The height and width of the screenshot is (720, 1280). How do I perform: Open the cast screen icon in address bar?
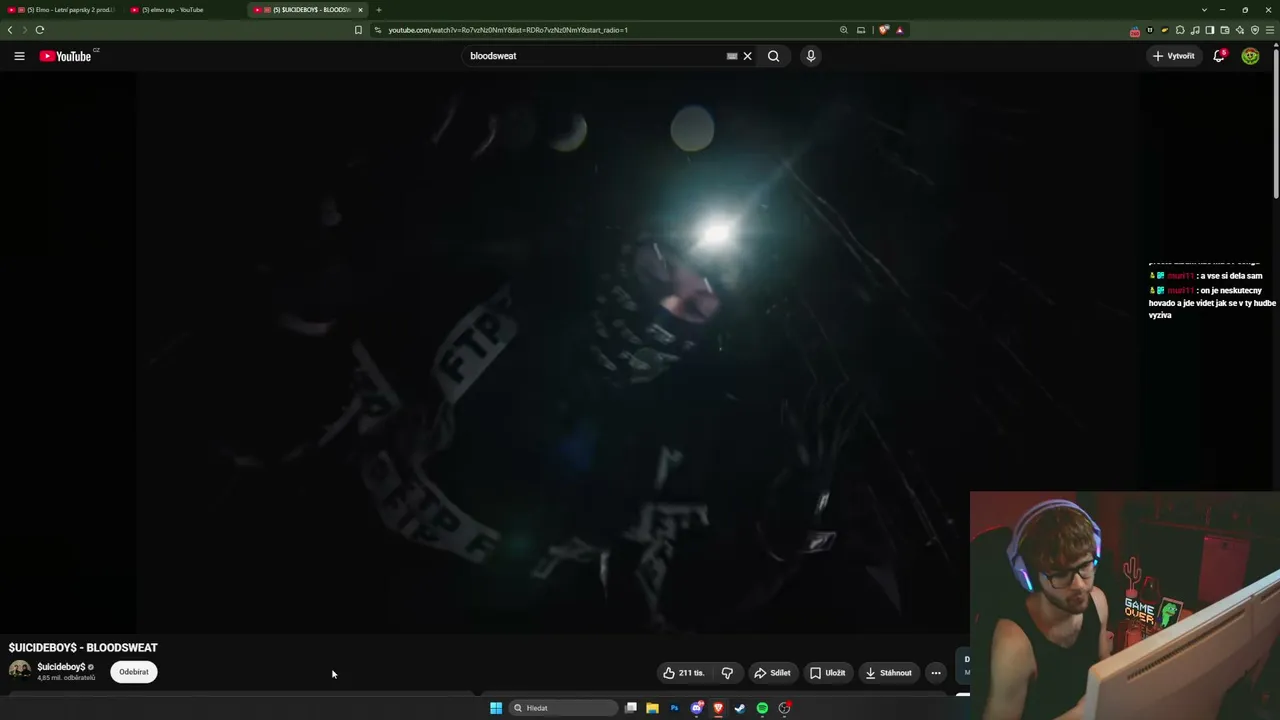861,30
